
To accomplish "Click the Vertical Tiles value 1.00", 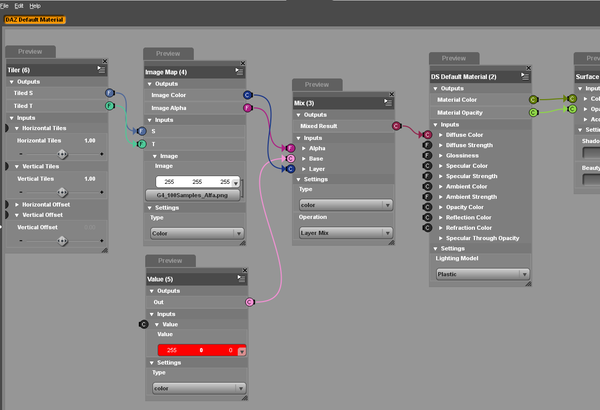I will tap(90, 179).
